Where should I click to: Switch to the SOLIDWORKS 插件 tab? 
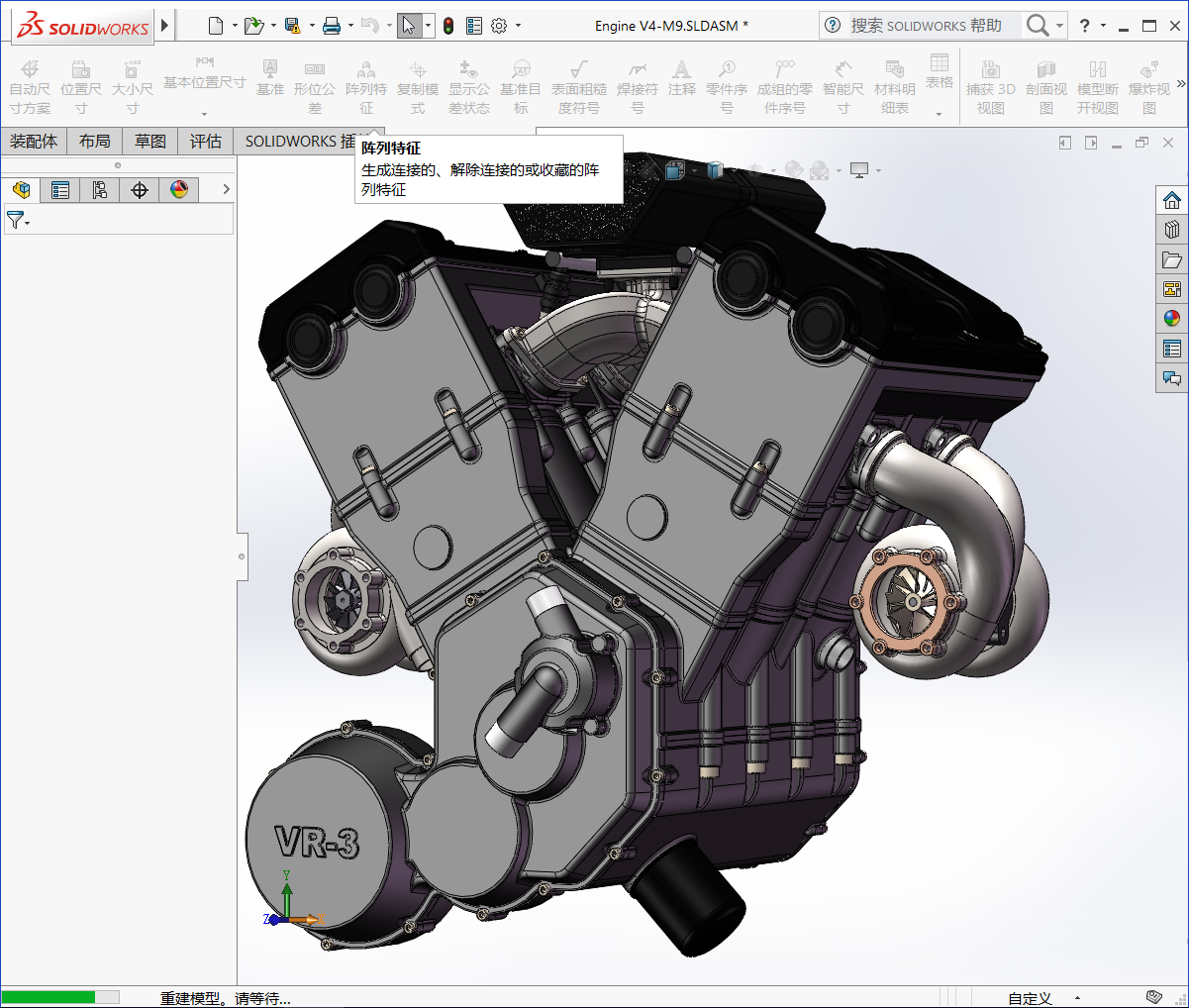(299, 142)
